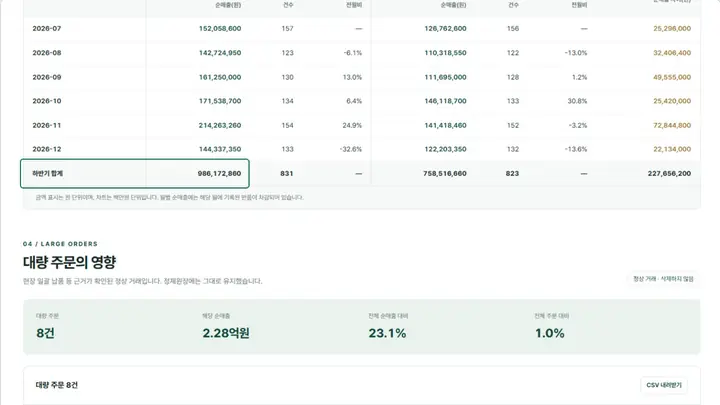Click the count 130 in the 2026-09 row
720x405 pixels.
point(287,77)
